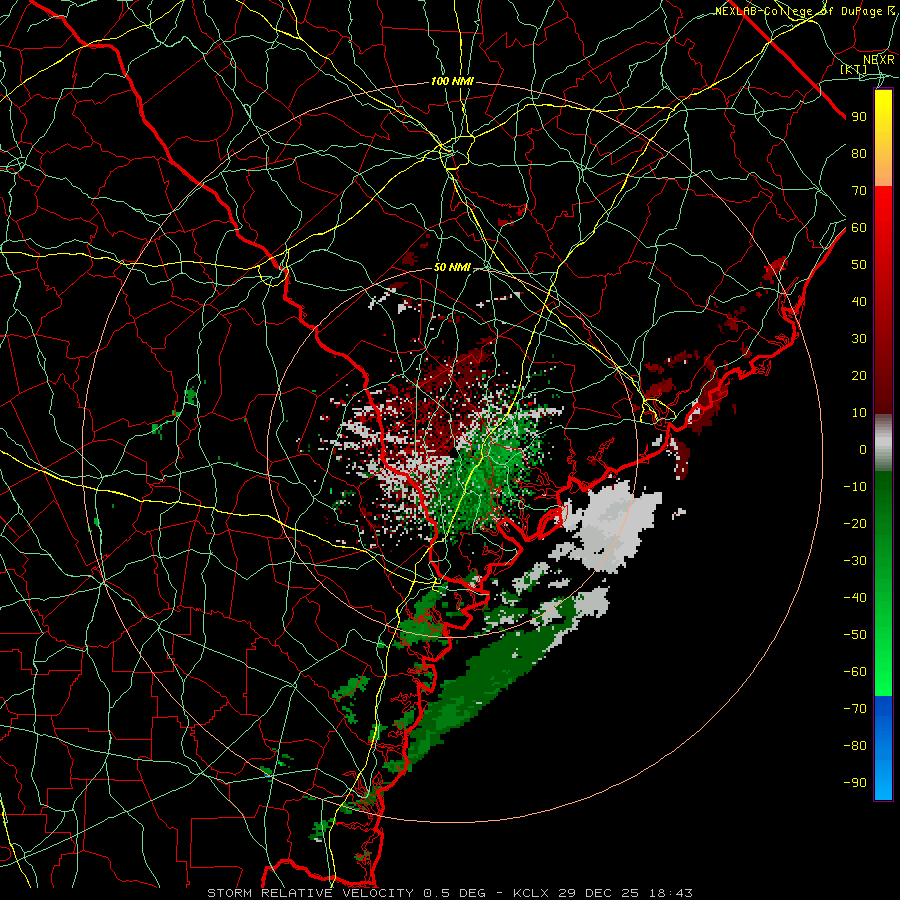Click the 40 value on the velocity scale

coord(859,302)
